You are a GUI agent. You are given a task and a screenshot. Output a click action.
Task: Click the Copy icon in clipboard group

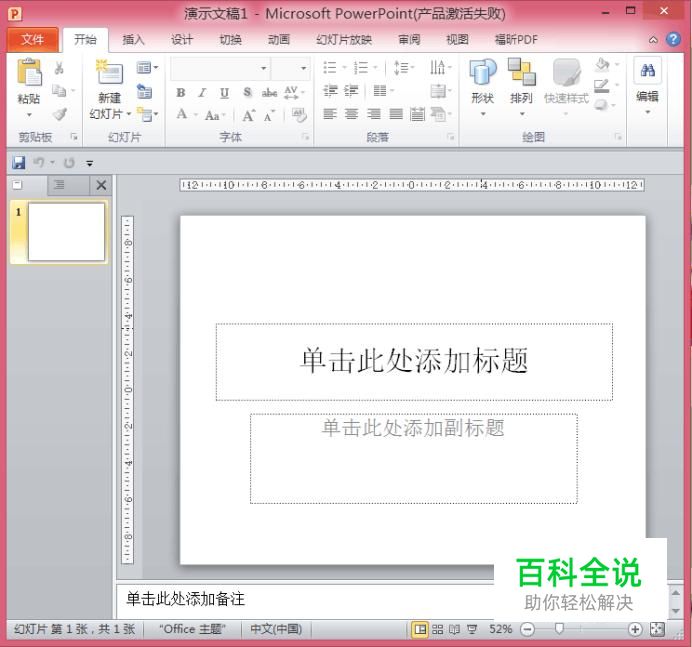point(59,90)
